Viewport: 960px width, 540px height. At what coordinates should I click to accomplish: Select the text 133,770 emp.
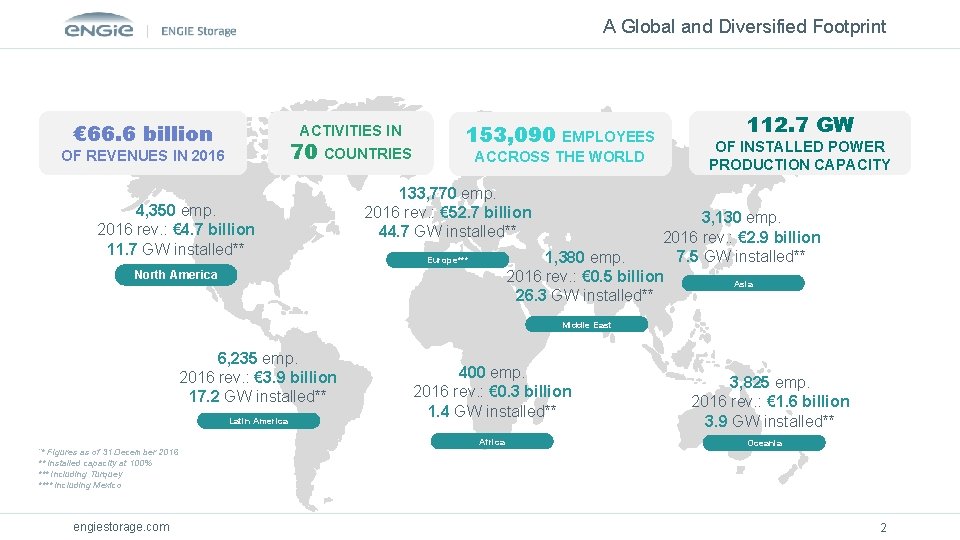[447, 193]
